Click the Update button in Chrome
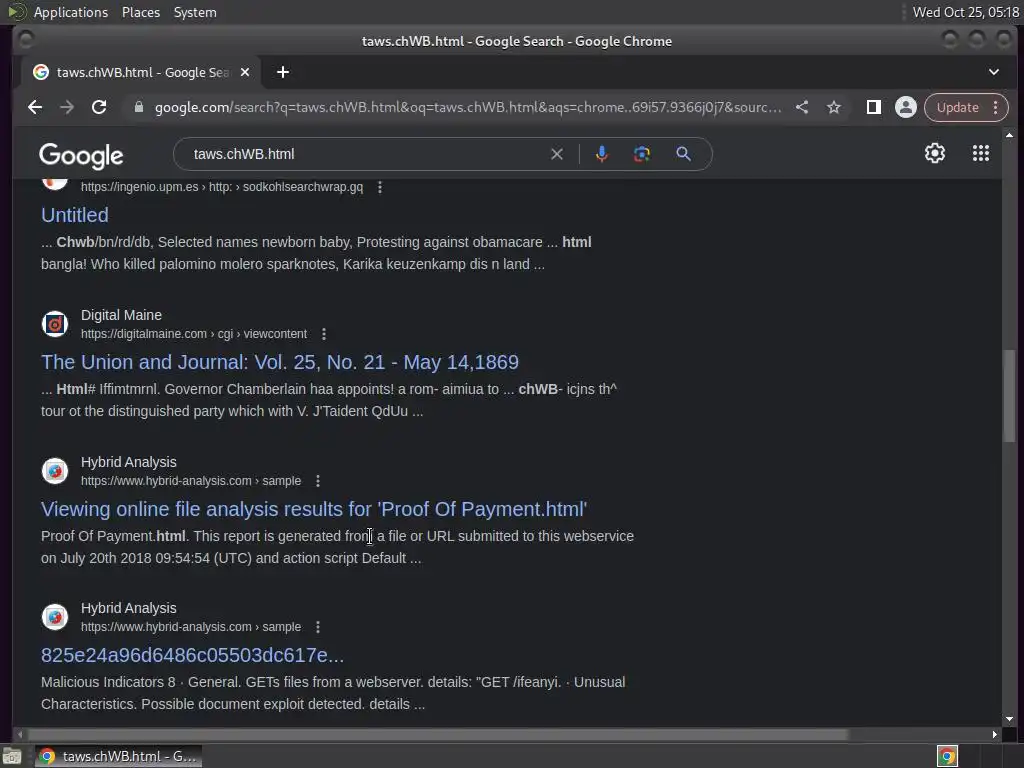This screenshot has height=768, width=1024. [957, 107]
